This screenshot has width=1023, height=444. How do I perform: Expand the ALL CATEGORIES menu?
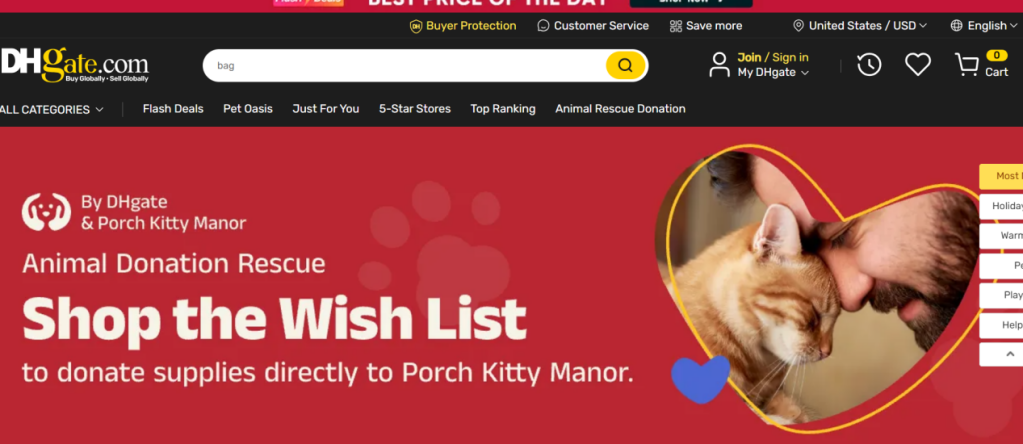52,110
